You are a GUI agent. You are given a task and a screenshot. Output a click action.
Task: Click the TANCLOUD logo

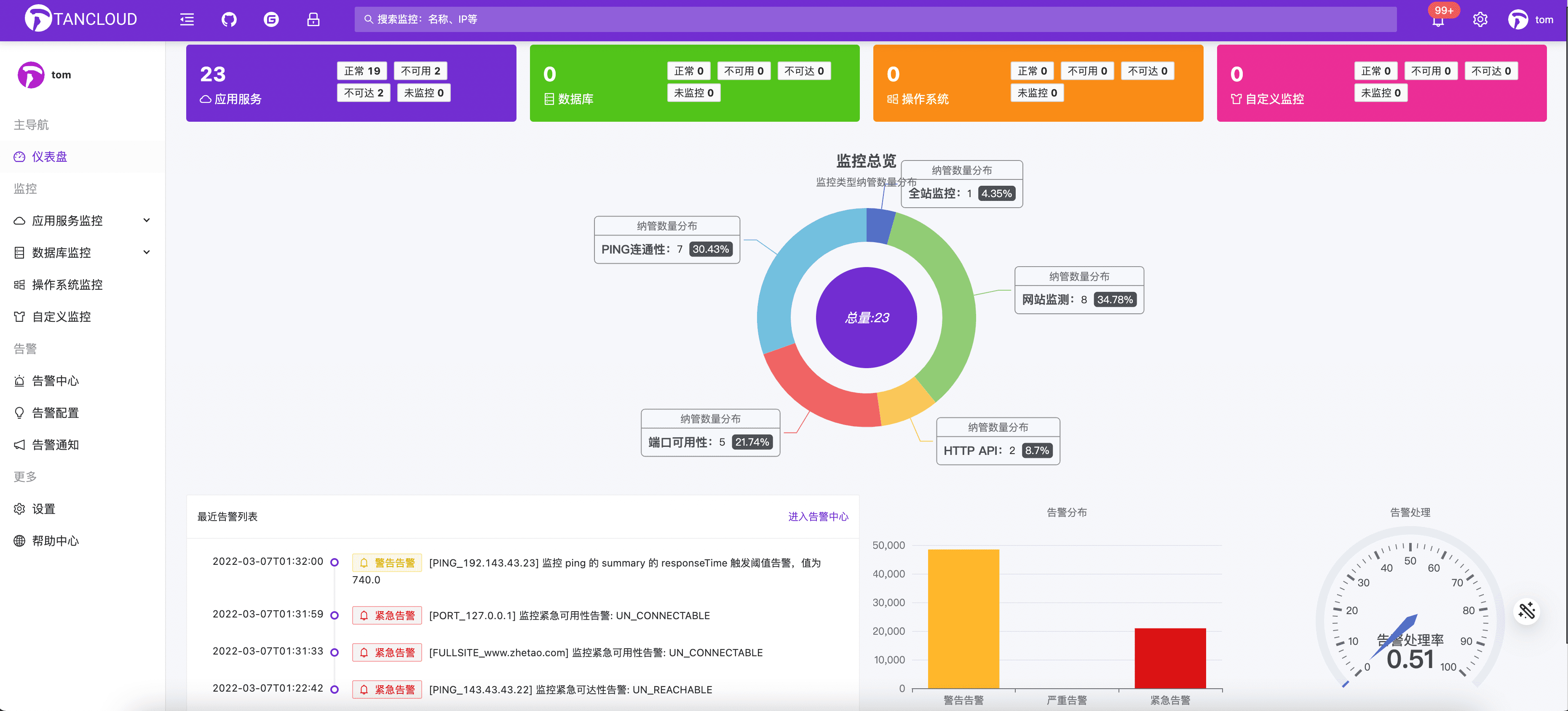(x=81, y=19)
